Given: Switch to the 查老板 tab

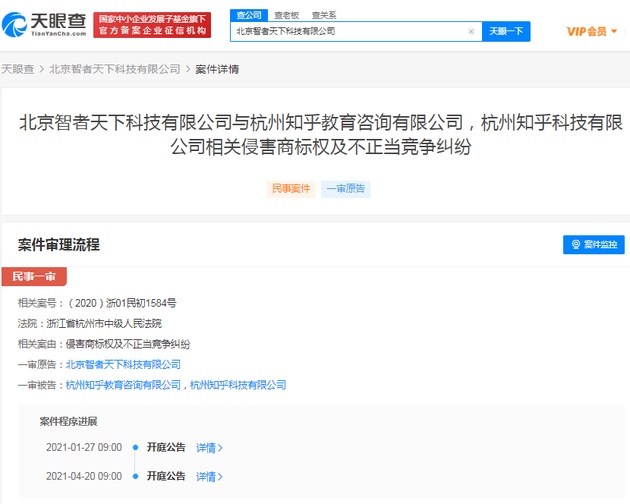Looking at the screenshot, I should pos(286,15).
